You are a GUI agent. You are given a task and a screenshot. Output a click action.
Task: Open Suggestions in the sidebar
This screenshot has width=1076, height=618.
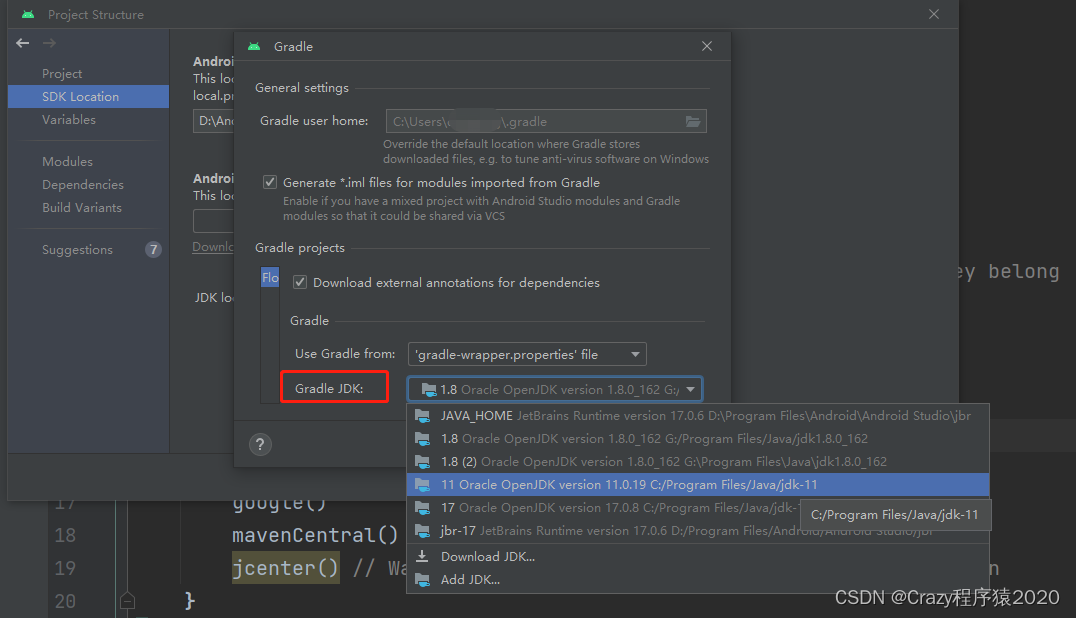pos(77,250)
